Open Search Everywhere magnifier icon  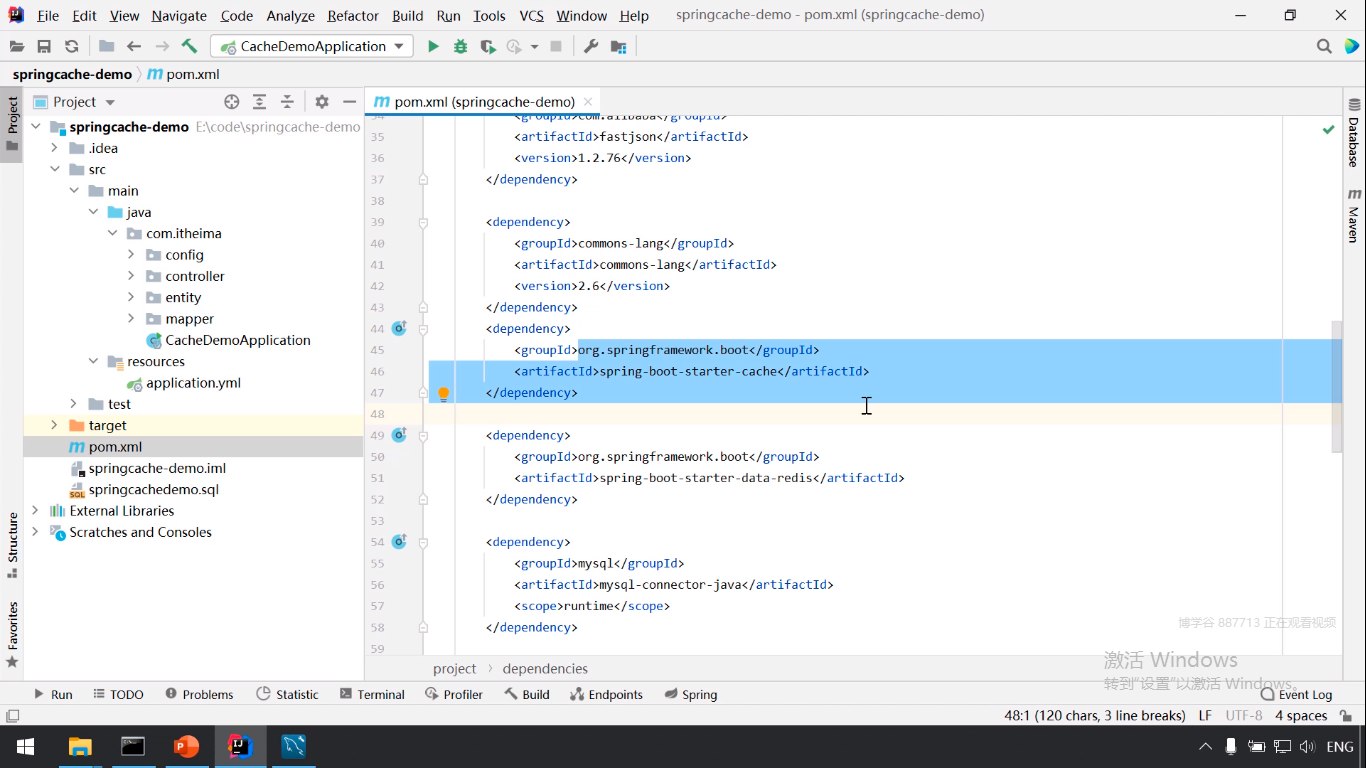point(1324,46)
